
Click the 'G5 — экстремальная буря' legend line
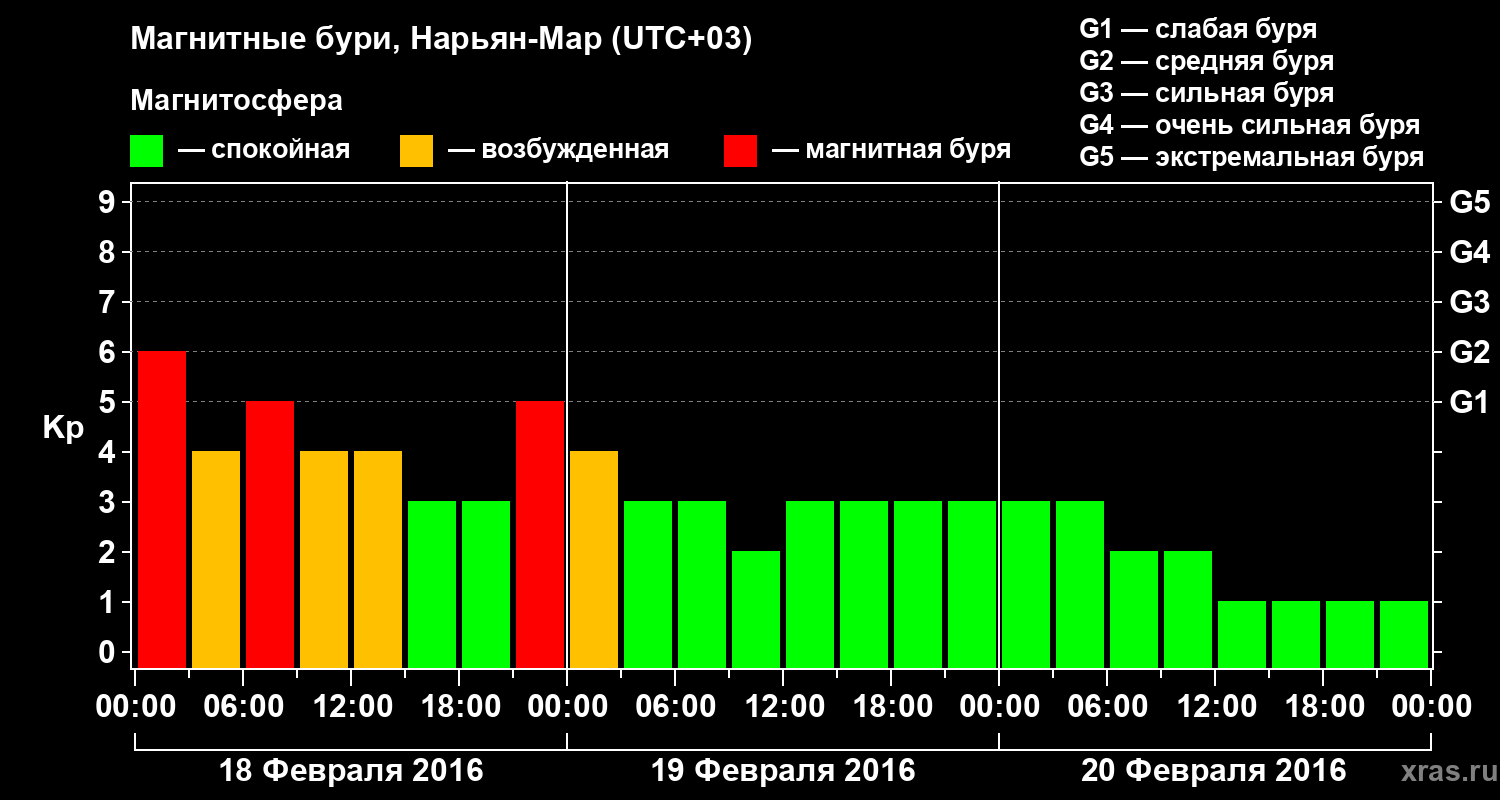(x=1252, y=158)
